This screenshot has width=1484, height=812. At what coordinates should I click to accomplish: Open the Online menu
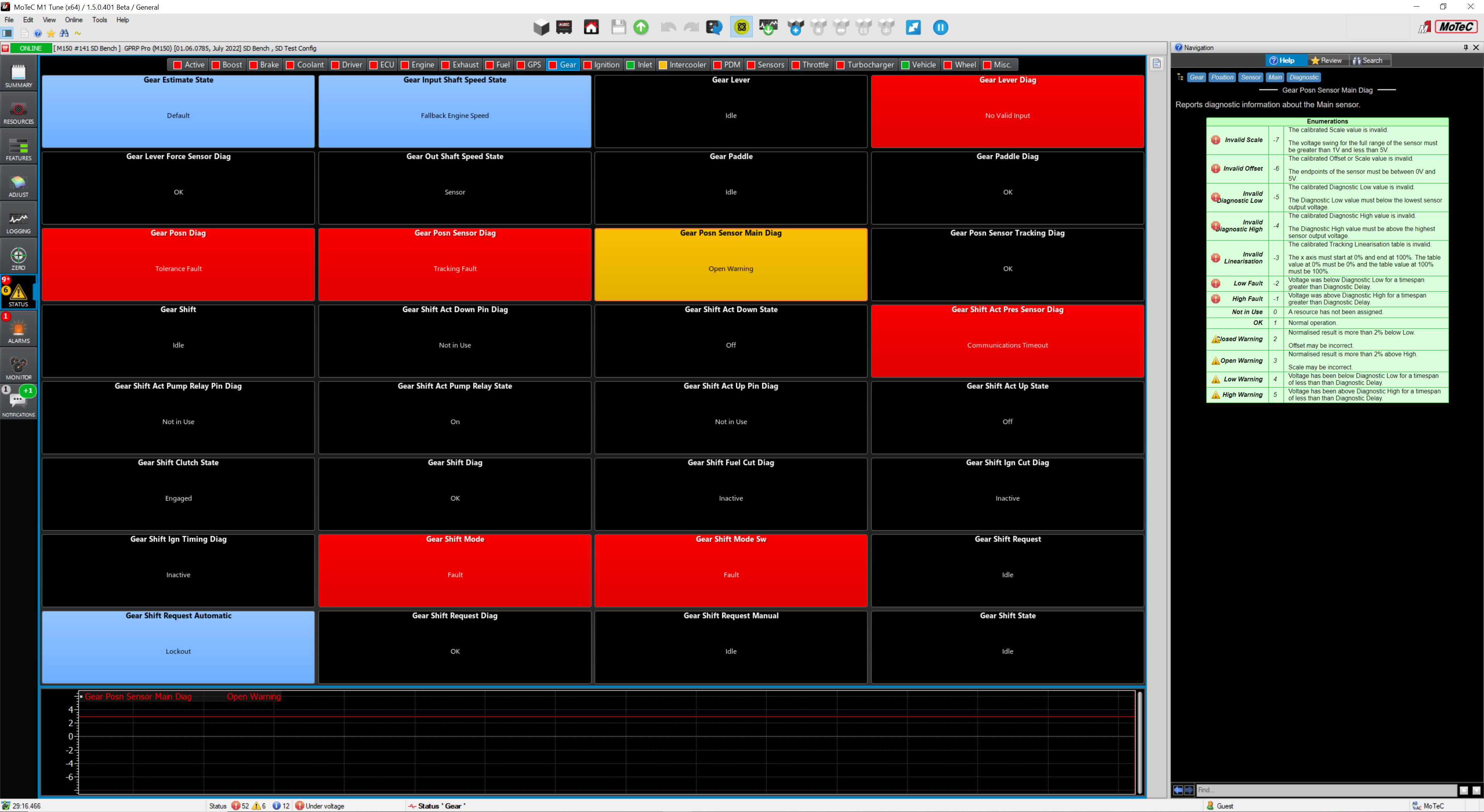73,20
